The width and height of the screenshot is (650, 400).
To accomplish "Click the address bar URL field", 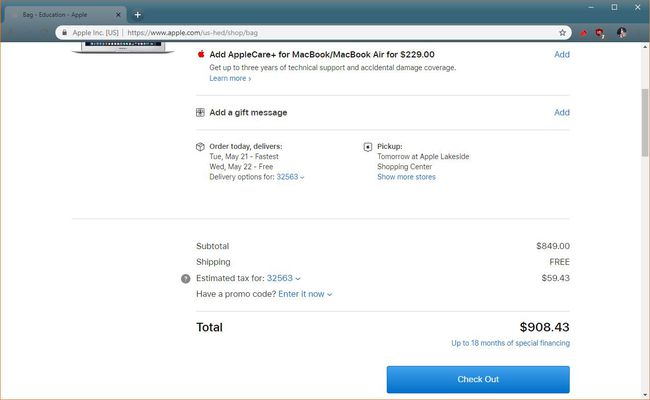I will coord(313,33).
